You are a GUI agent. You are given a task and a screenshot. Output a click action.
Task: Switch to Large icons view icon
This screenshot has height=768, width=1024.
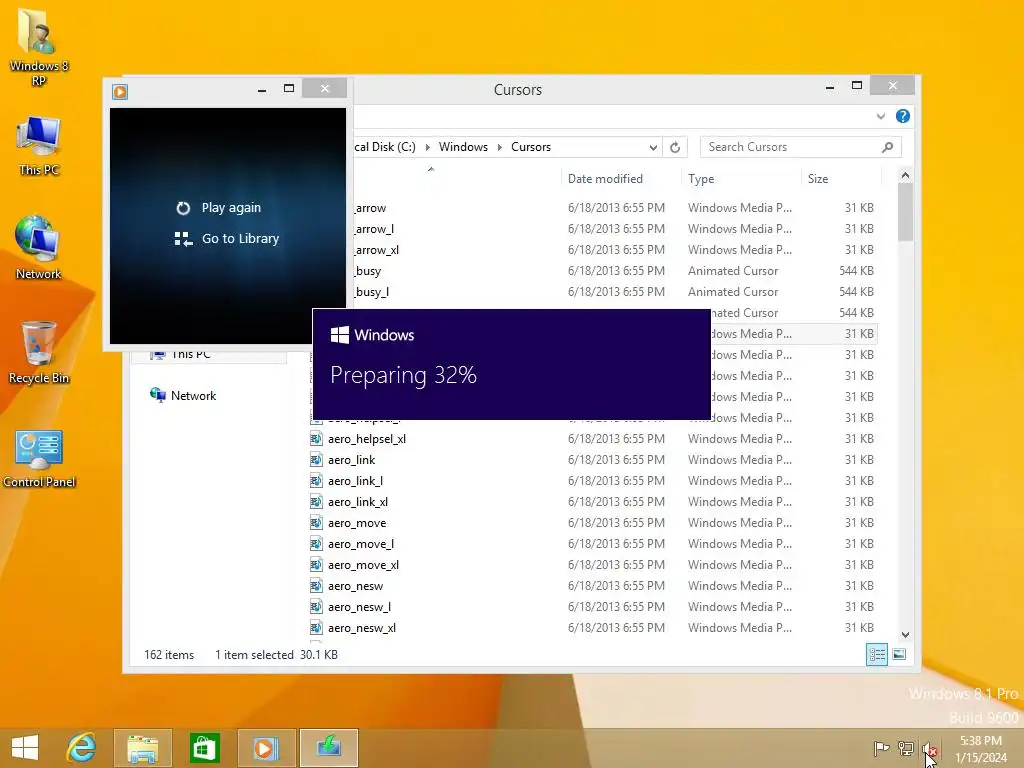(x=899, y=654)
